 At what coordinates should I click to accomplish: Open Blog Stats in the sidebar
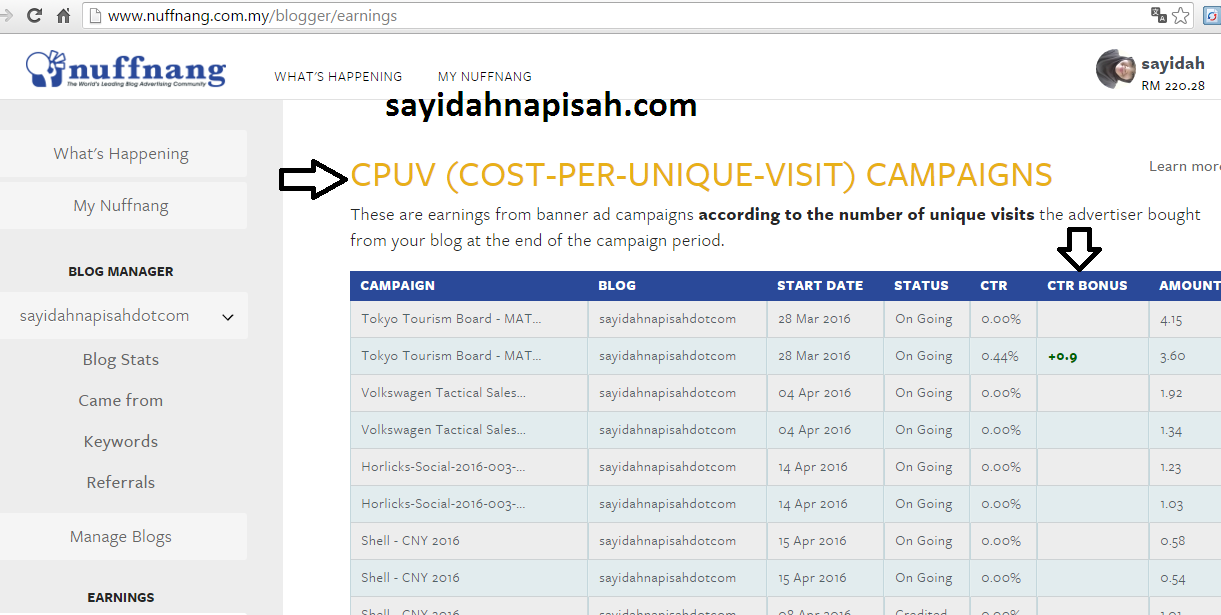(x=121, y=360)
